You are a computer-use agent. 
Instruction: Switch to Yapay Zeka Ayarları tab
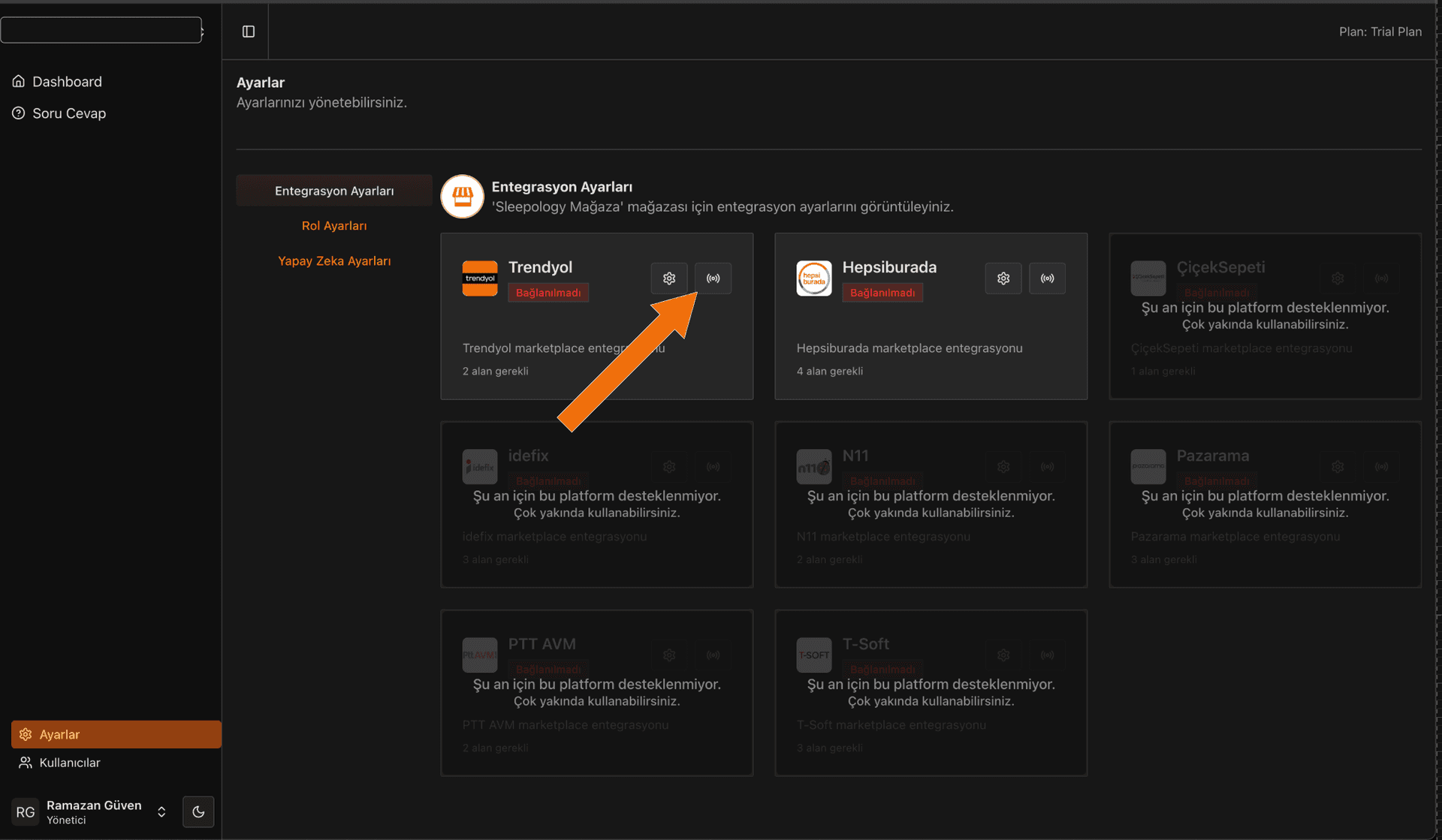coord(334,260)
